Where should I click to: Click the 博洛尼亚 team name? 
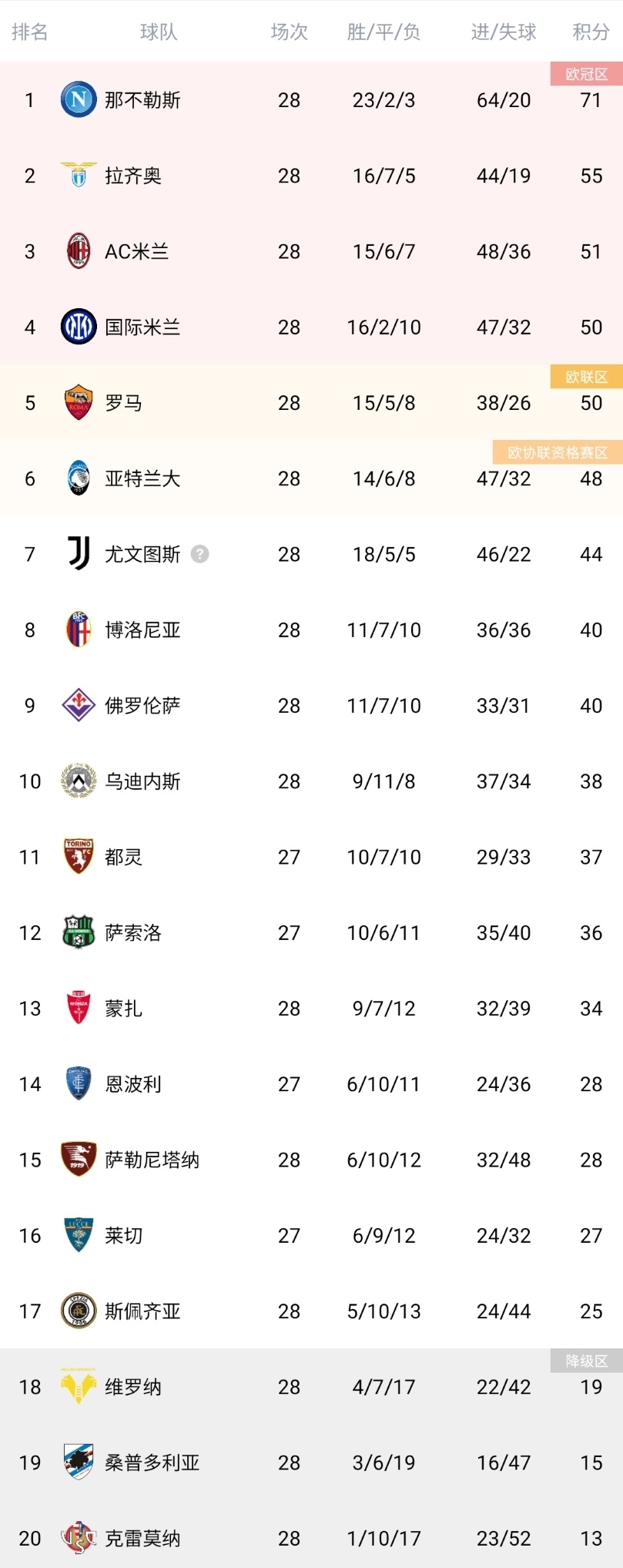coord(142,630)
